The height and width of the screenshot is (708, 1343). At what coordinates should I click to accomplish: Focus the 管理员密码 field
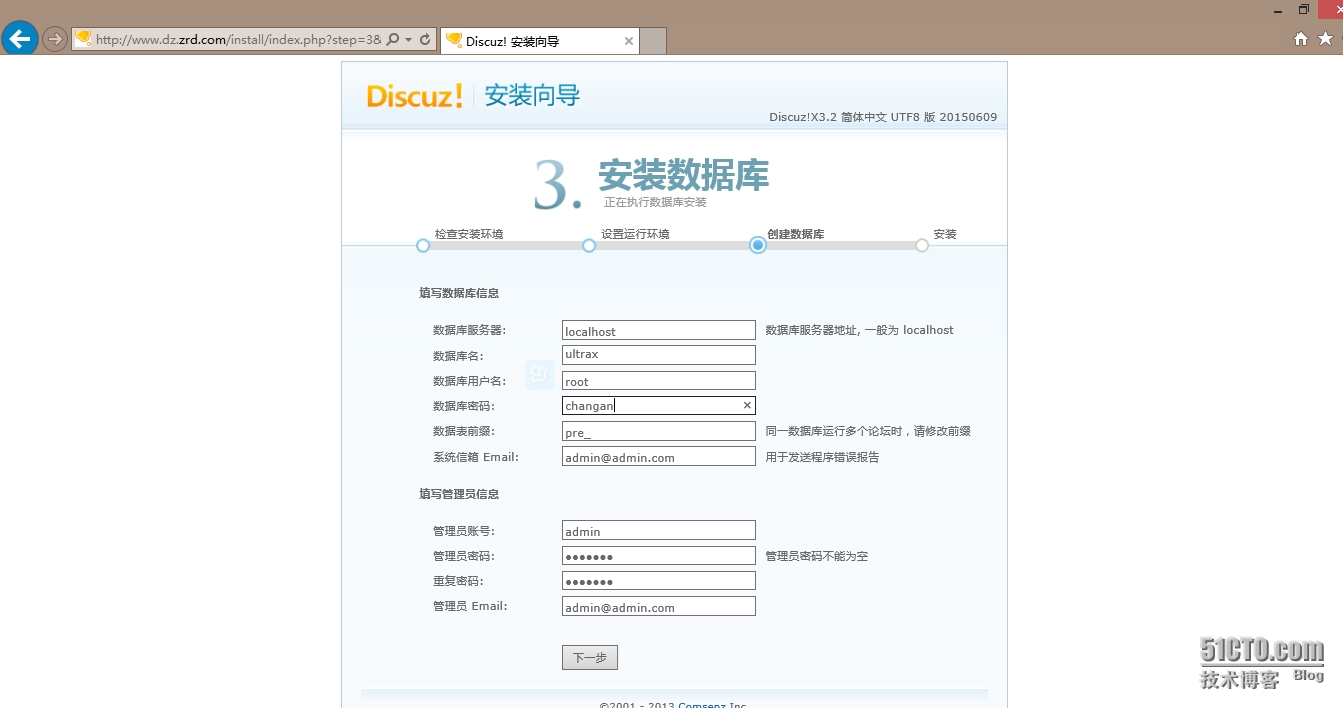[659, 555]
